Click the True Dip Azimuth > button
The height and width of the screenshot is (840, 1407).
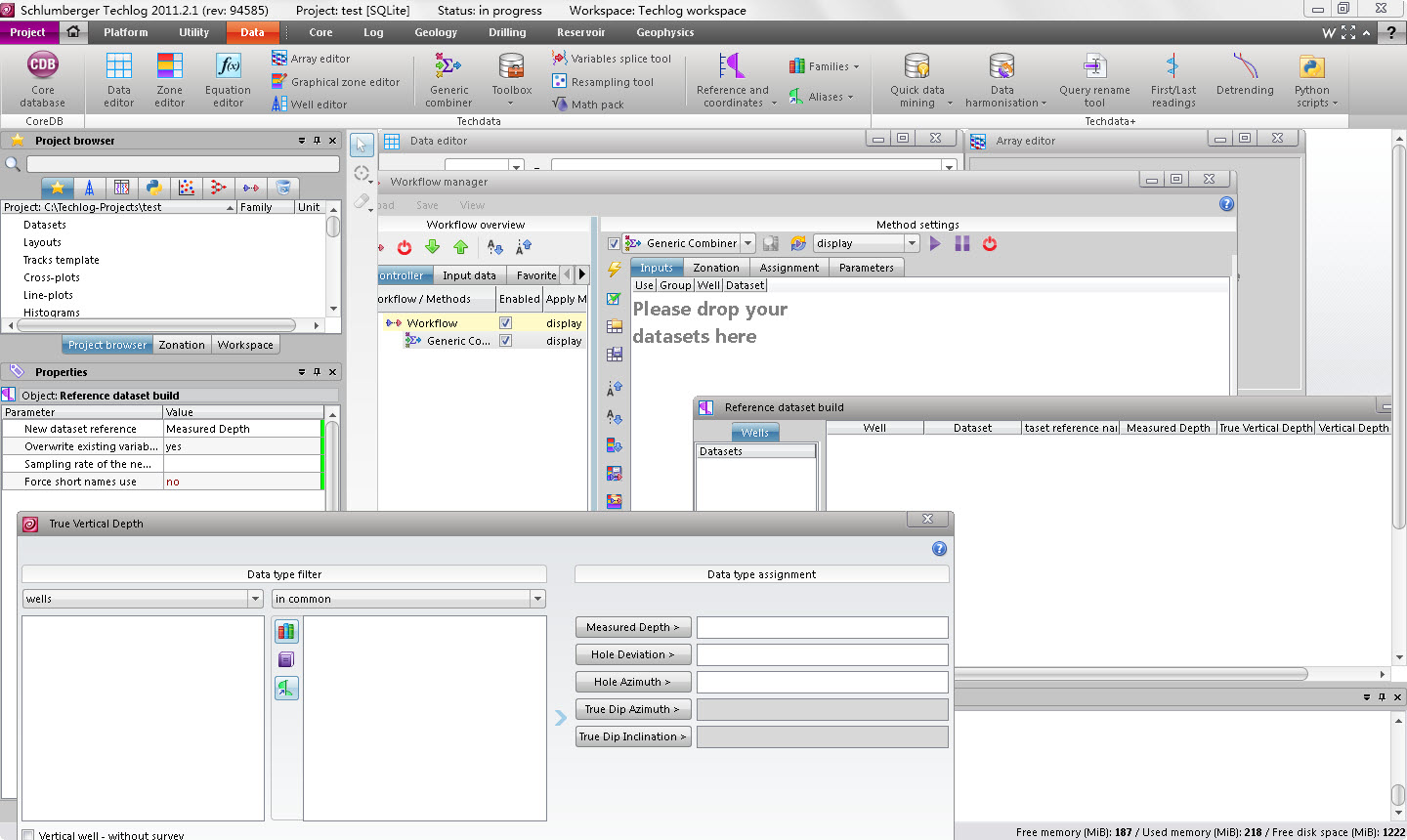(633, 709)
